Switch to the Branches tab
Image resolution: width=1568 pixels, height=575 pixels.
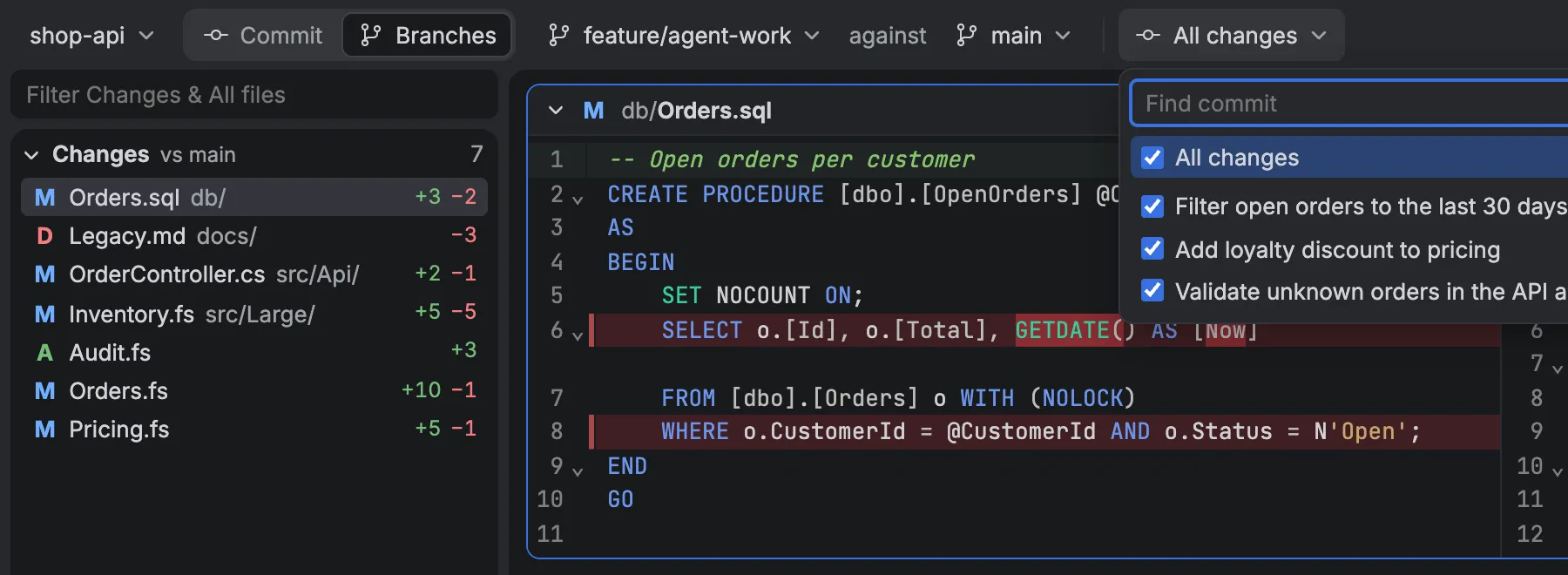tap(427, 36)
